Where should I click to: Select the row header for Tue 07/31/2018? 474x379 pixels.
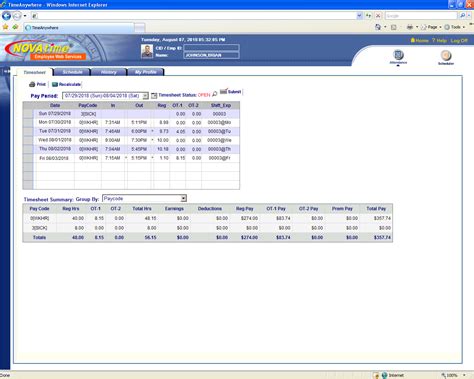click(x=28, y=131)
